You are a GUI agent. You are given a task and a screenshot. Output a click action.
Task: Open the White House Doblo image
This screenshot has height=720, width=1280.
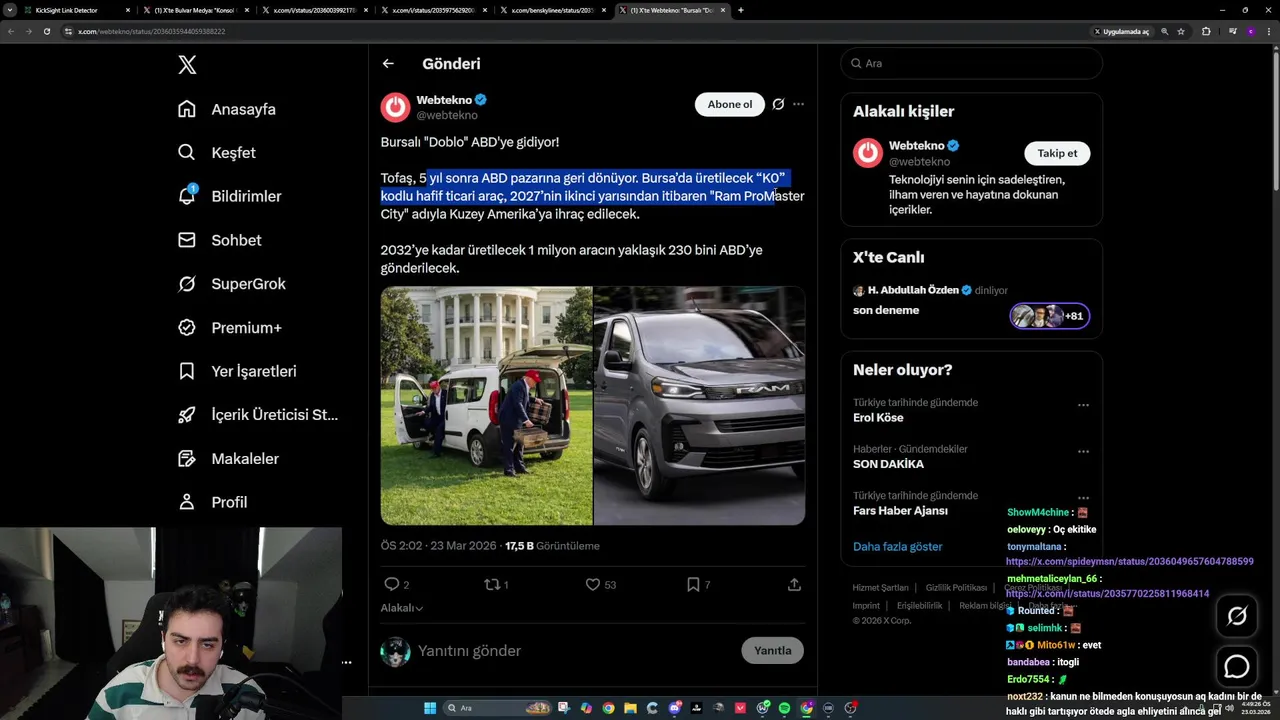click(x=486, y=406)
